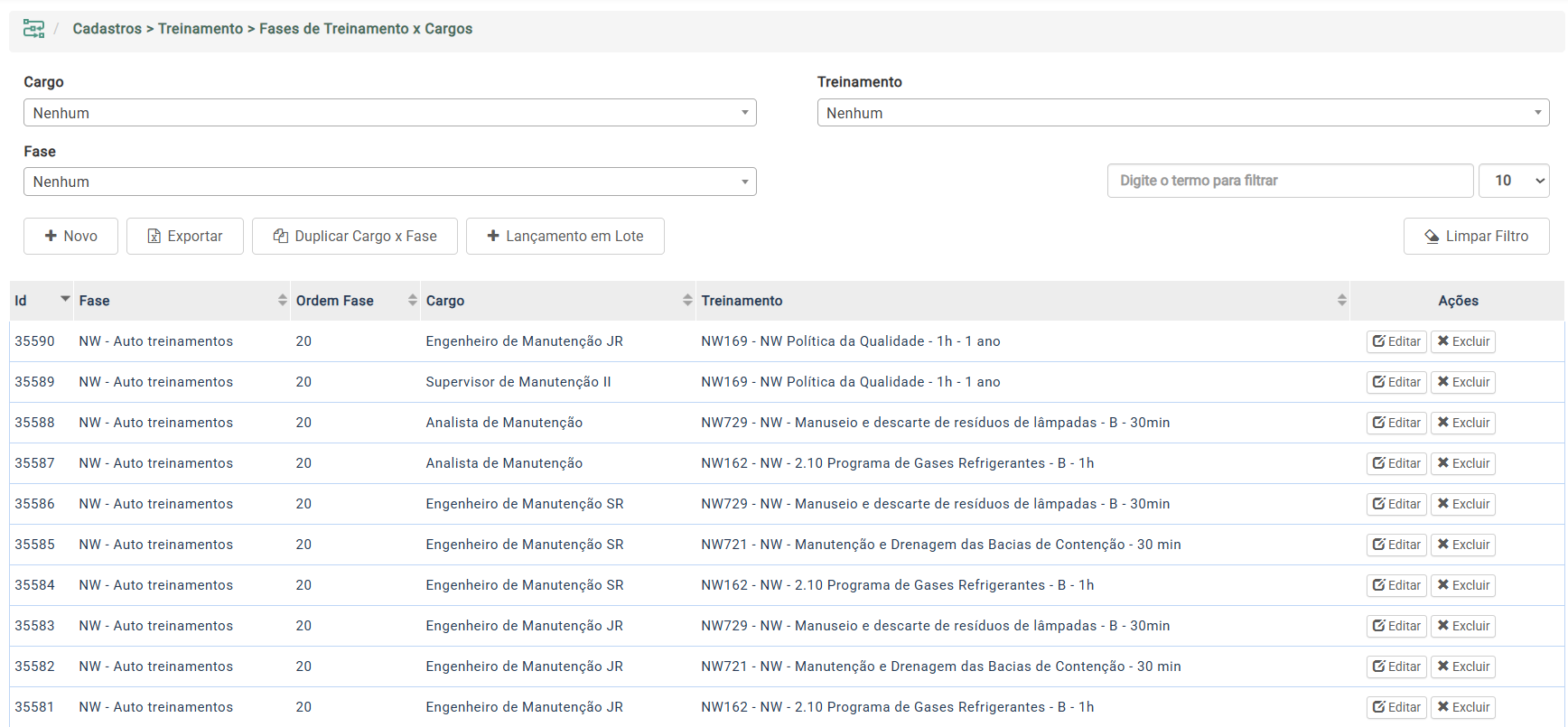
Task: Click Duplicar Cargo x Fase
Action: pos(354,236)
